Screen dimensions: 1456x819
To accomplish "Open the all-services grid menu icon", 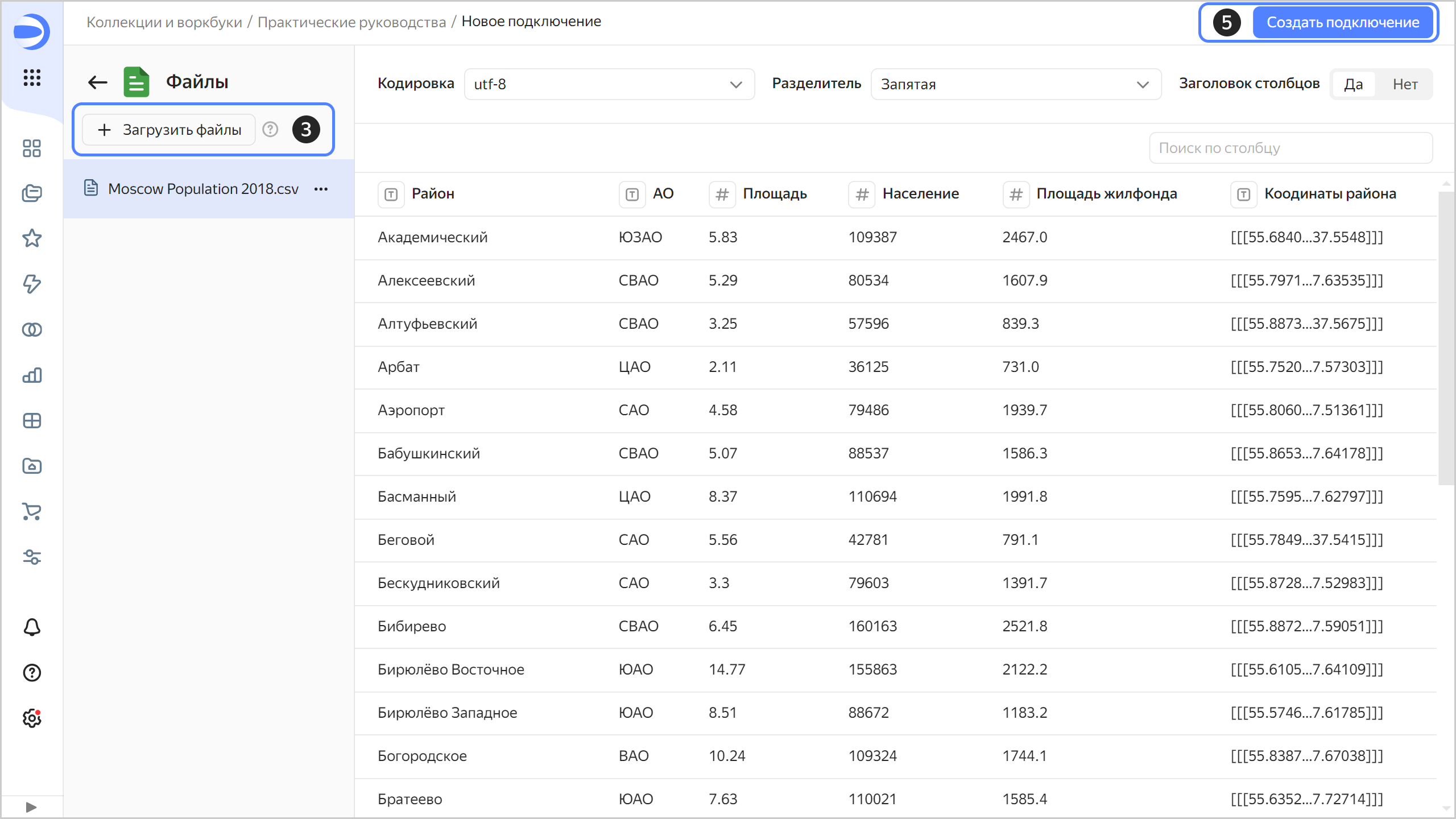I will coord(32,77).
